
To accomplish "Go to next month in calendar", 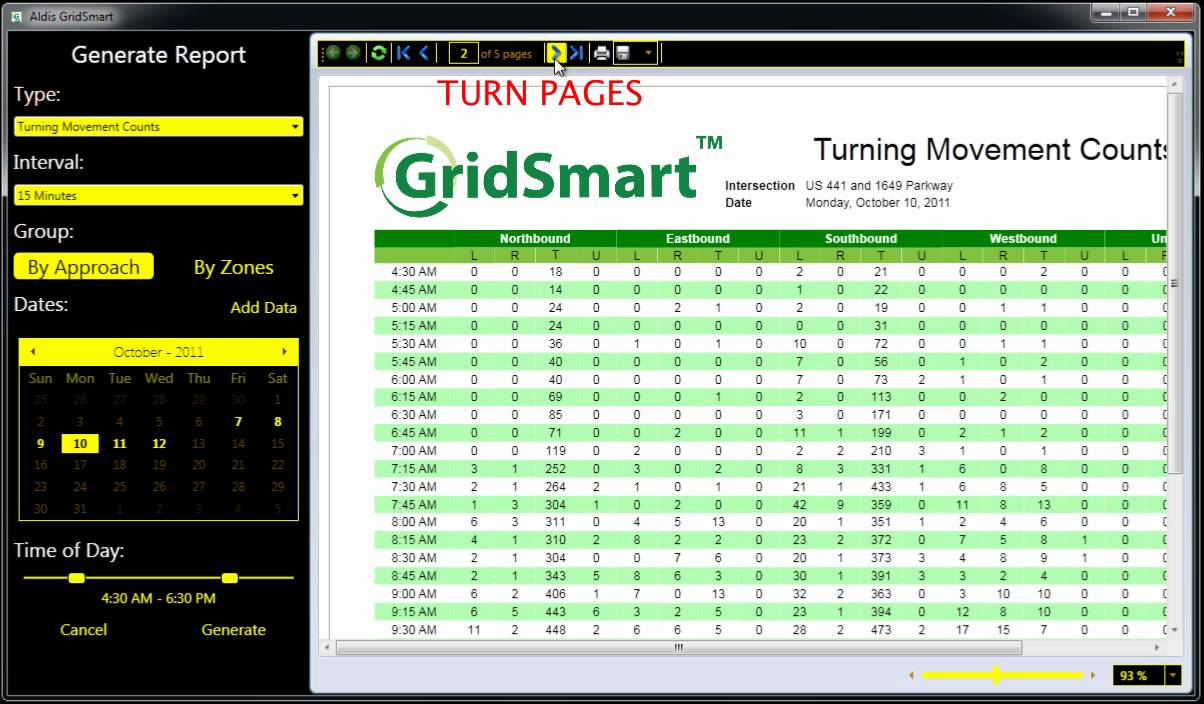I will [285, 352].
